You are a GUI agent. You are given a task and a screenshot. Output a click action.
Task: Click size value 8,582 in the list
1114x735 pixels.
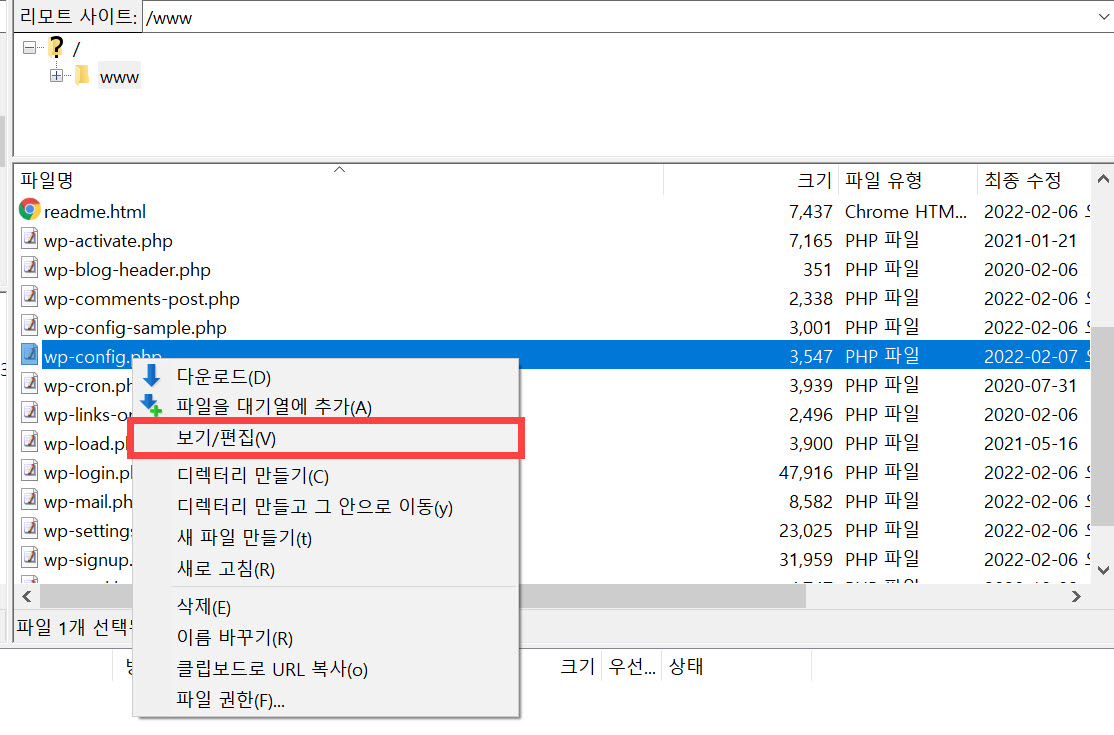[810, 501]
